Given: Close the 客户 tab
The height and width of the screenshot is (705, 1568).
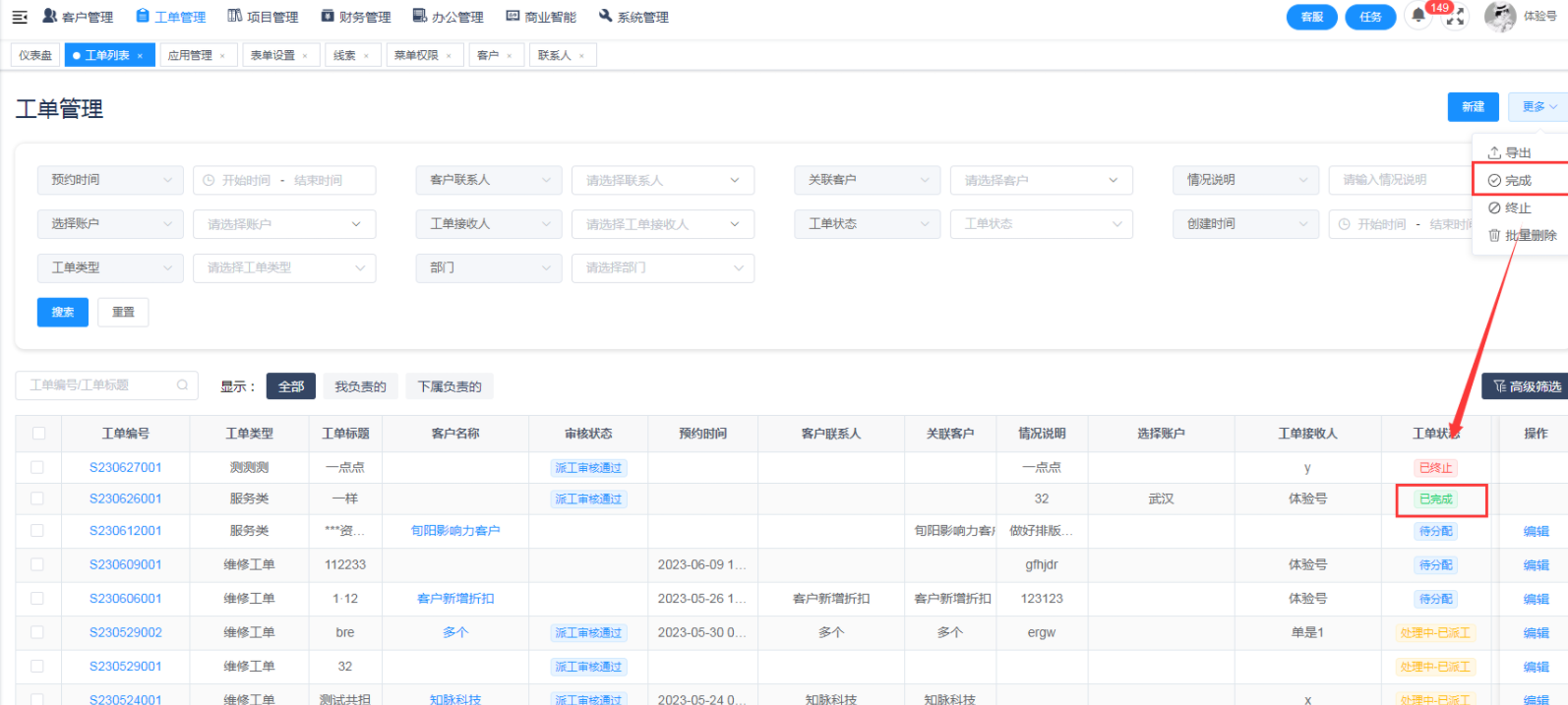Looking at the screenshot, I should (x=509, y=56).
